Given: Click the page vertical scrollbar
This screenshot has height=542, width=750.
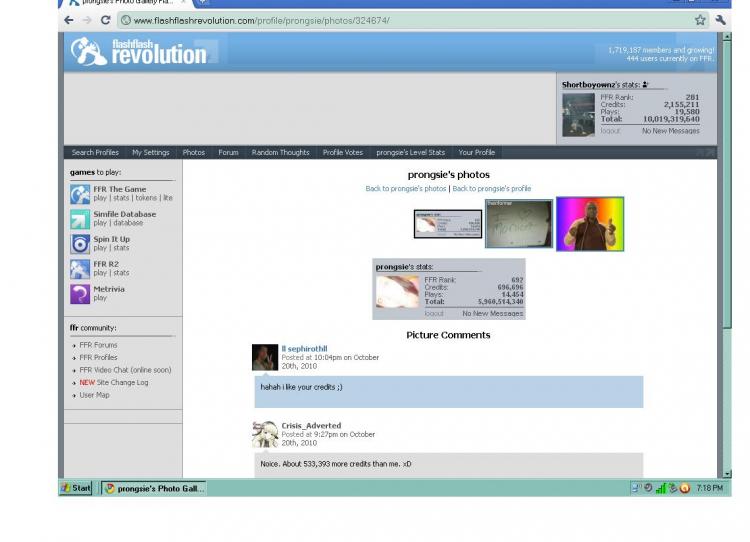Looking at the screenshot, I should pos(727,254).
